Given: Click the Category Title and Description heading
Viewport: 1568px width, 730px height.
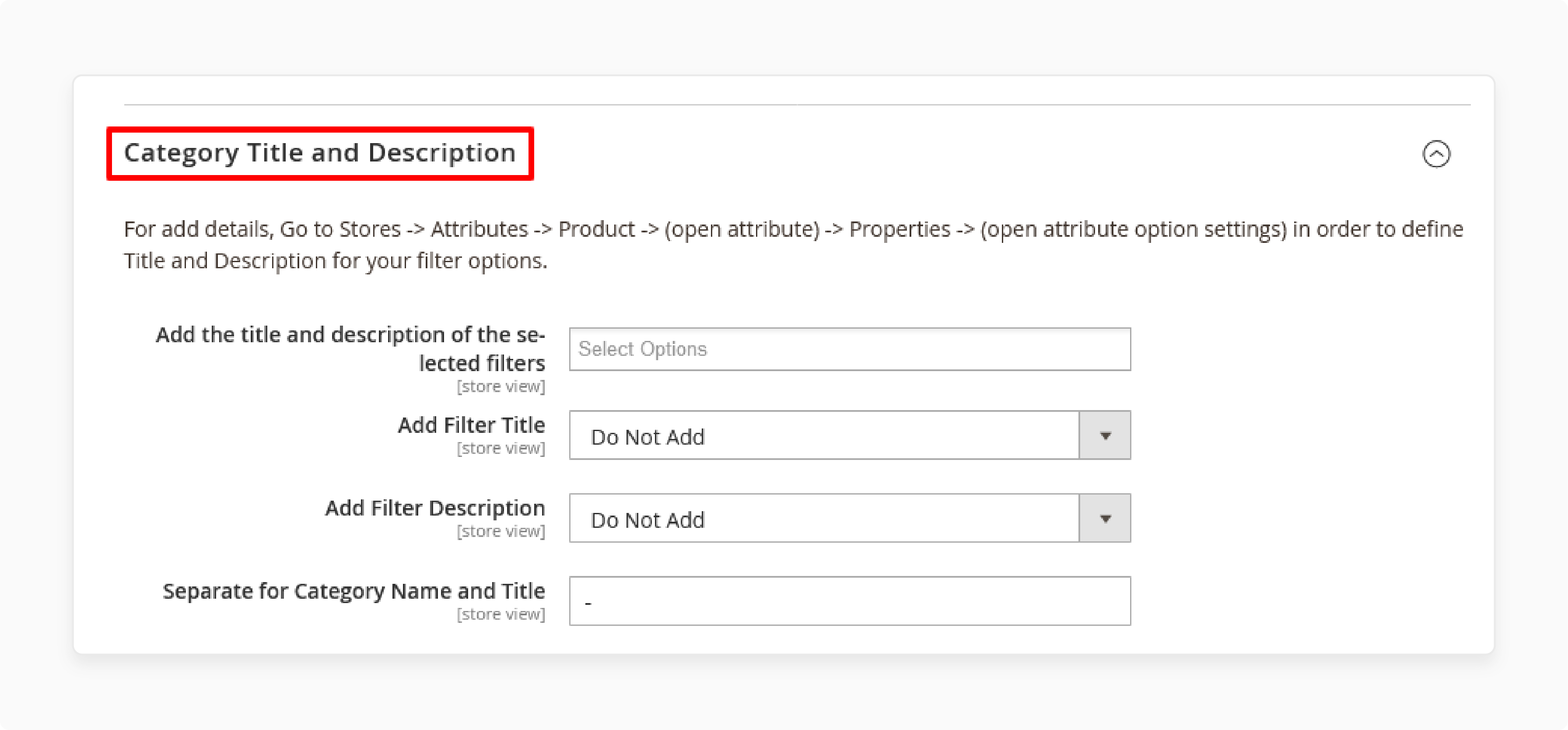Looking at the screenshot, I should pos(319,153).
